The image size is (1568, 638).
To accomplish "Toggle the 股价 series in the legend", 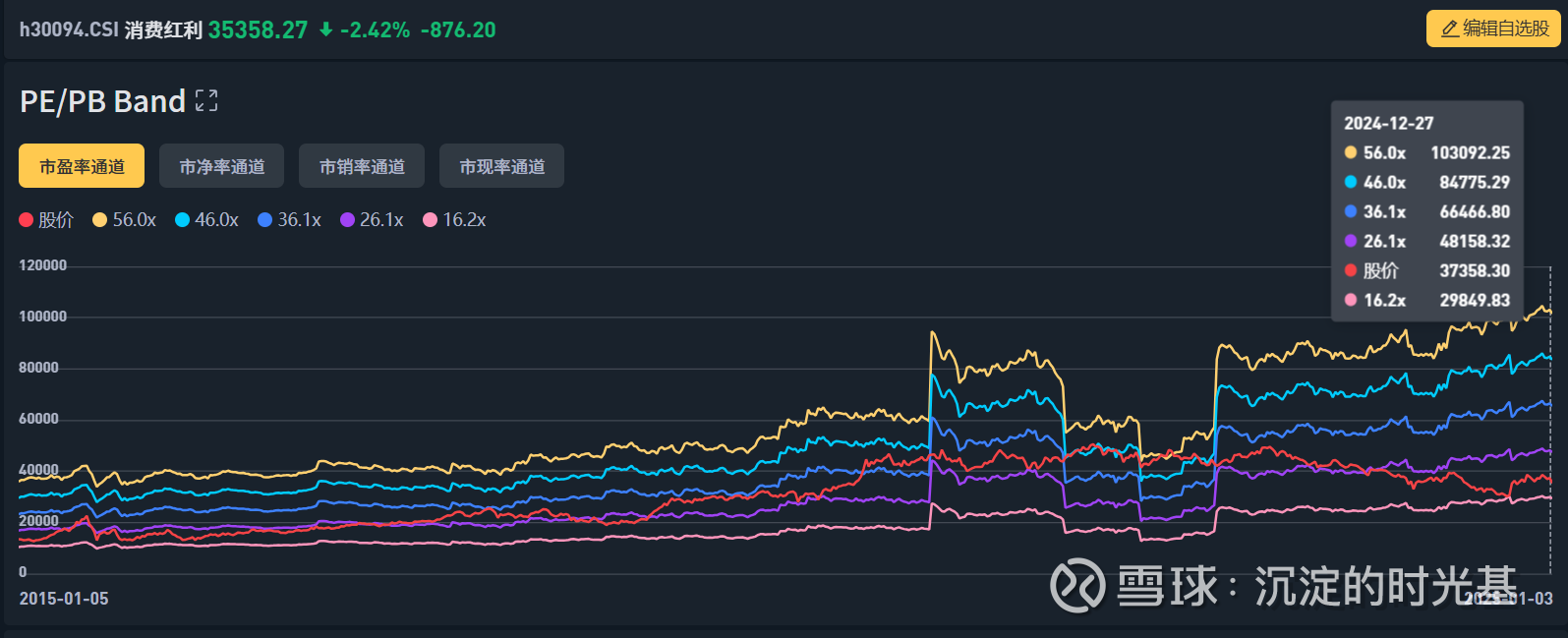I will (46, 220).
